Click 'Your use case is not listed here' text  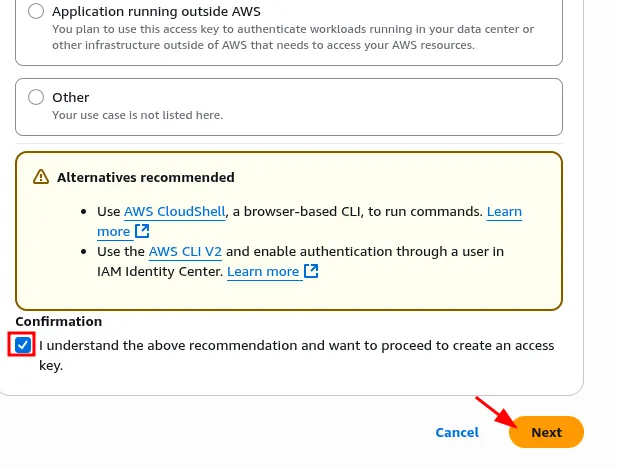[x=137, y=115]
